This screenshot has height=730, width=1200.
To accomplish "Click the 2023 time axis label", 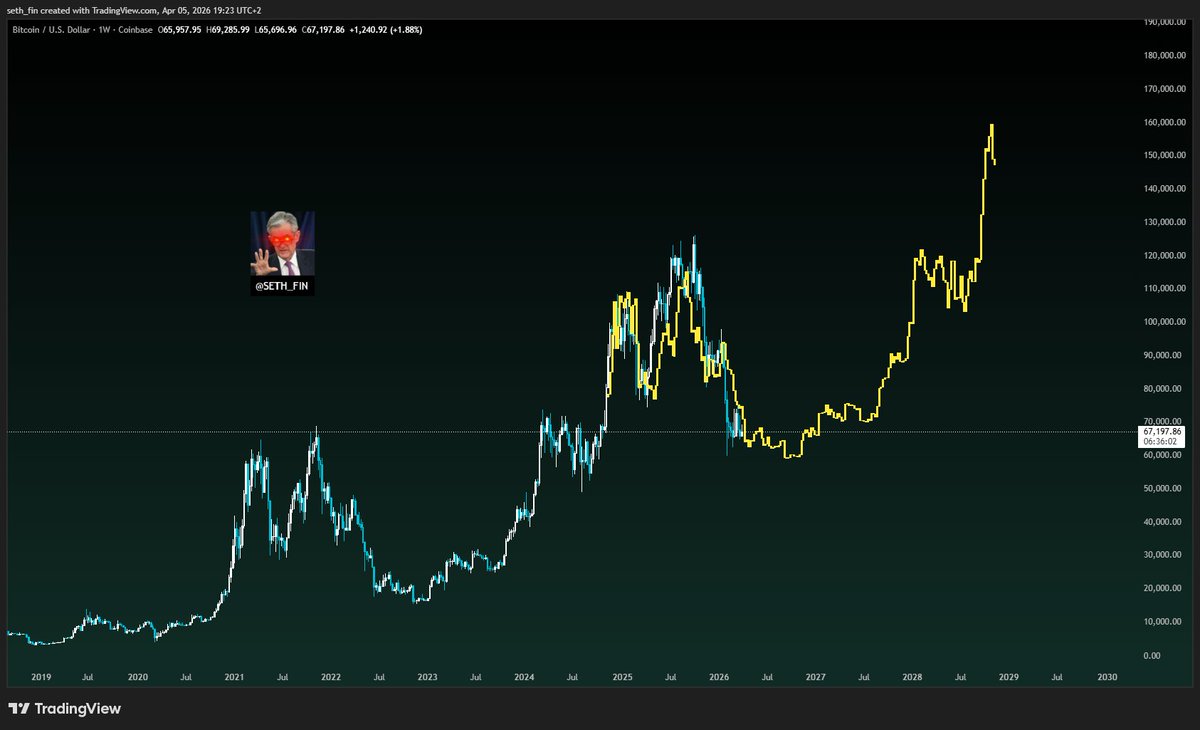I will (x=428, y=677).
